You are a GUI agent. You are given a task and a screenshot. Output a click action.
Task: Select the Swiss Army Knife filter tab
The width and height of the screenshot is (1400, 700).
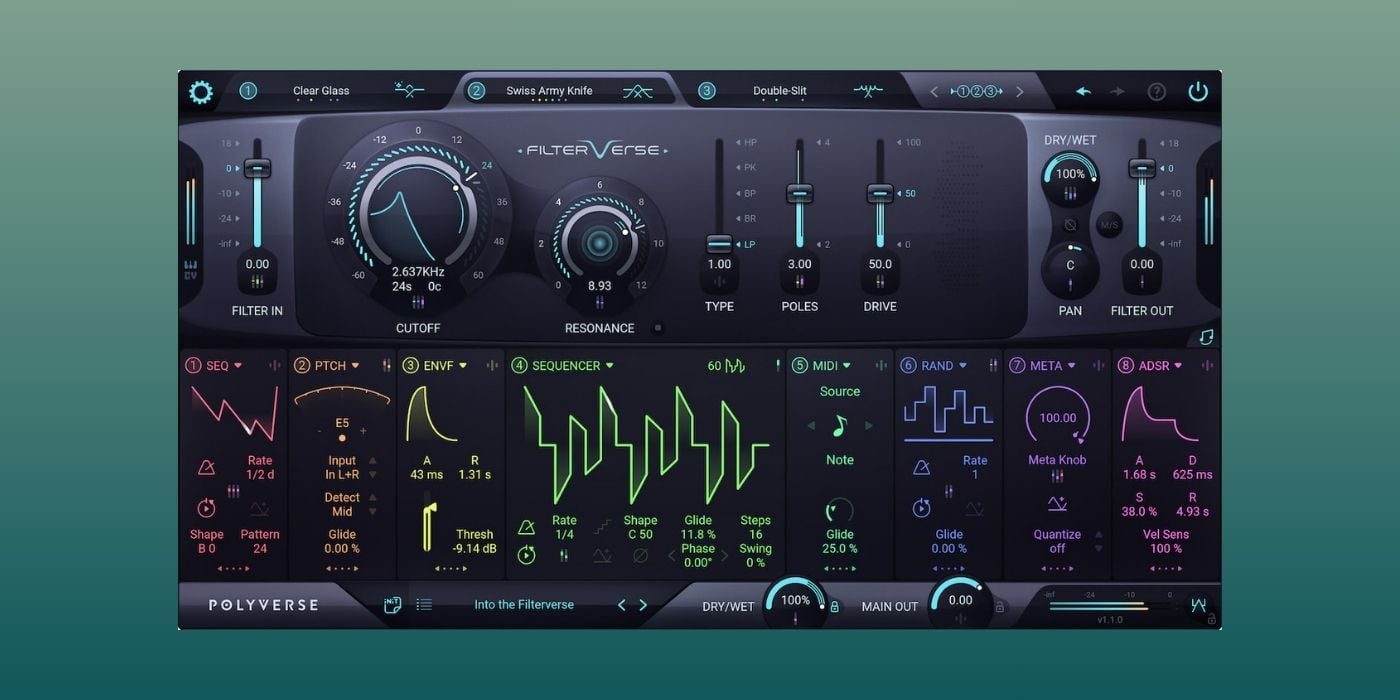[x=549, y=91]
